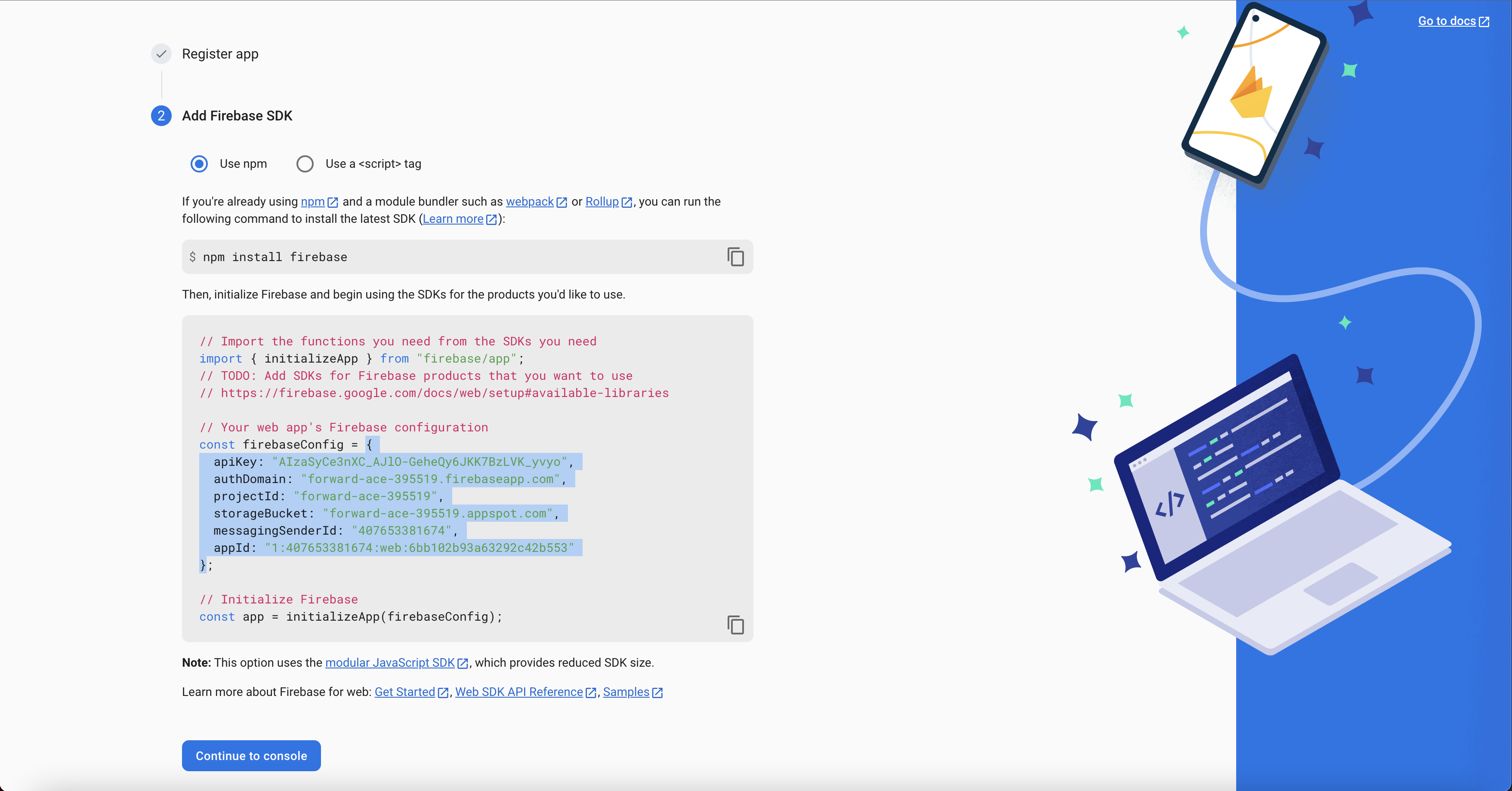Click the Register app step heading
The image size is (1512, 791).
coord(220,54)
